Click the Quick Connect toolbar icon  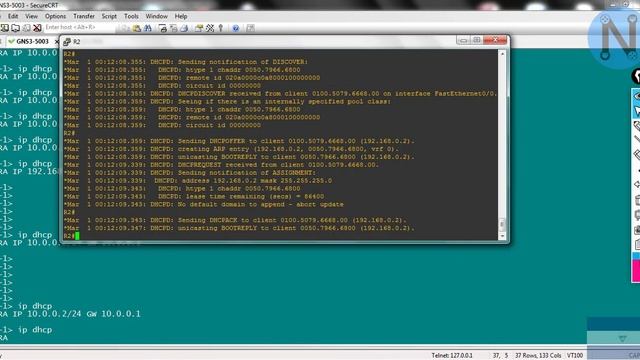16,28
